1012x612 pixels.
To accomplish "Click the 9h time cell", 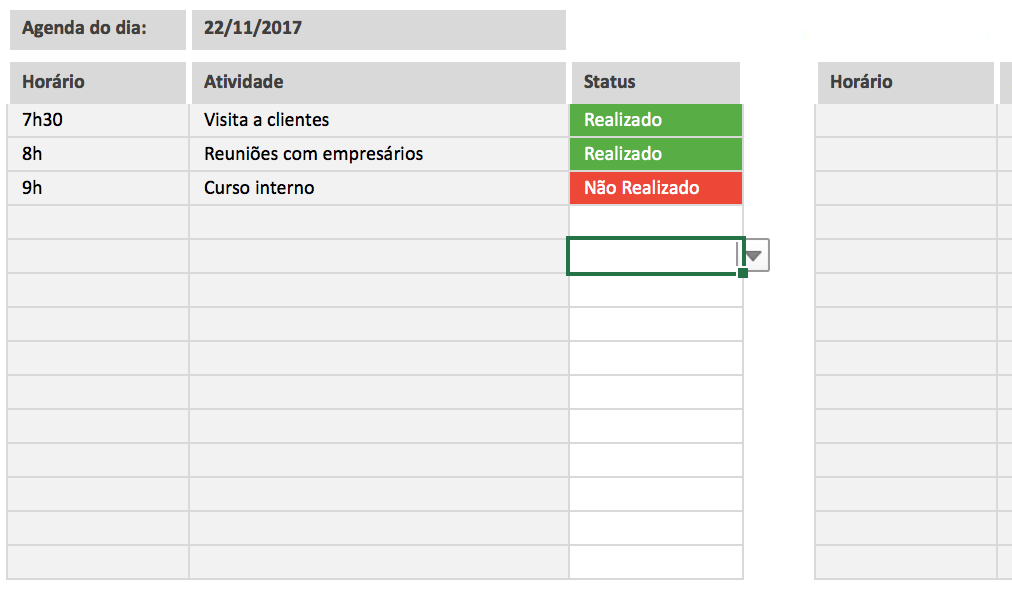I will click(x=97, y=188).
